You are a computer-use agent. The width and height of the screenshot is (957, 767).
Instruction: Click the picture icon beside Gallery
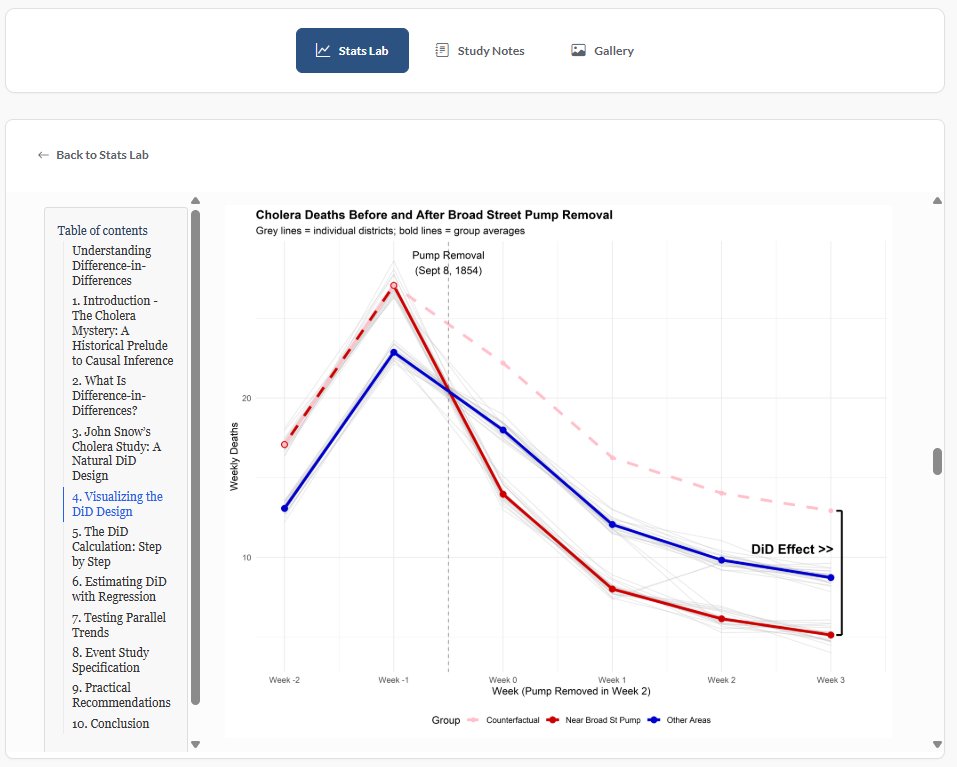click(578, 49)
